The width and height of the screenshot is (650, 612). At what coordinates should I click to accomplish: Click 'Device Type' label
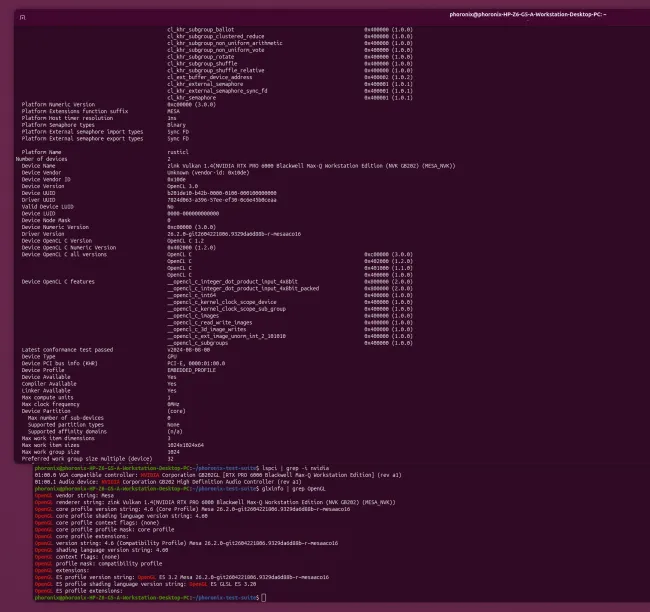[x=38, y=357]
